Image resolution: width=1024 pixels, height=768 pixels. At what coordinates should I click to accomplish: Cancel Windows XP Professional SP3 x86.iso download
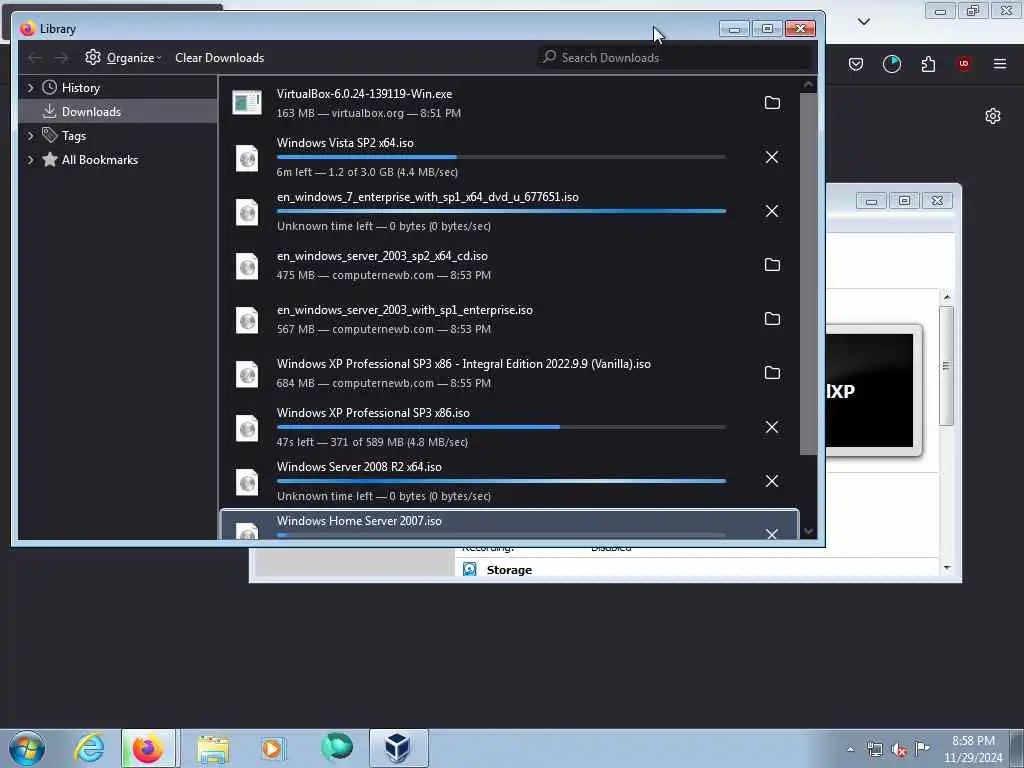(x=772, y=426)
